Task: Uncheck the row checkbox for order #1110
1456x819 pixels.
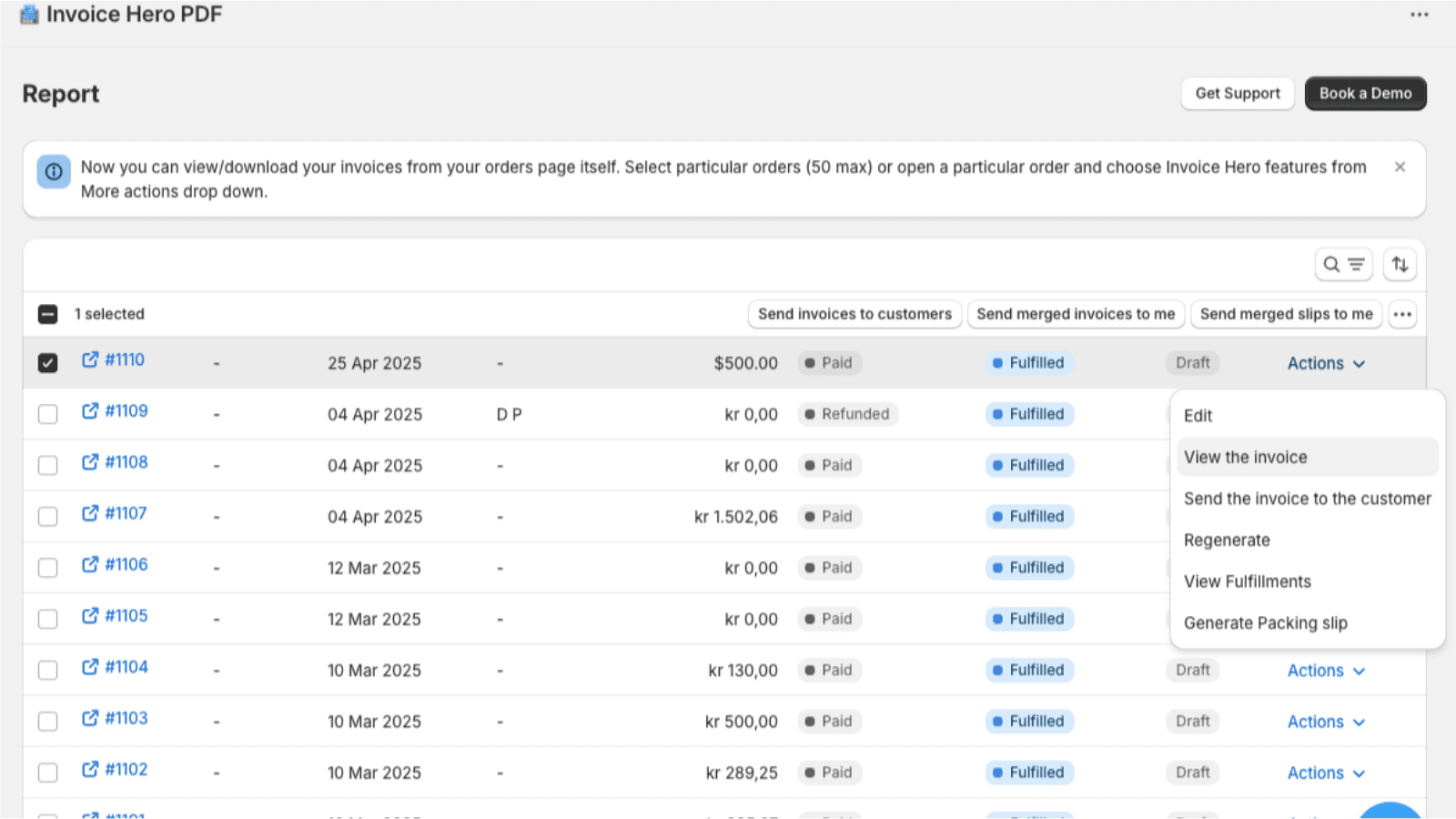Action: (47, 359)
